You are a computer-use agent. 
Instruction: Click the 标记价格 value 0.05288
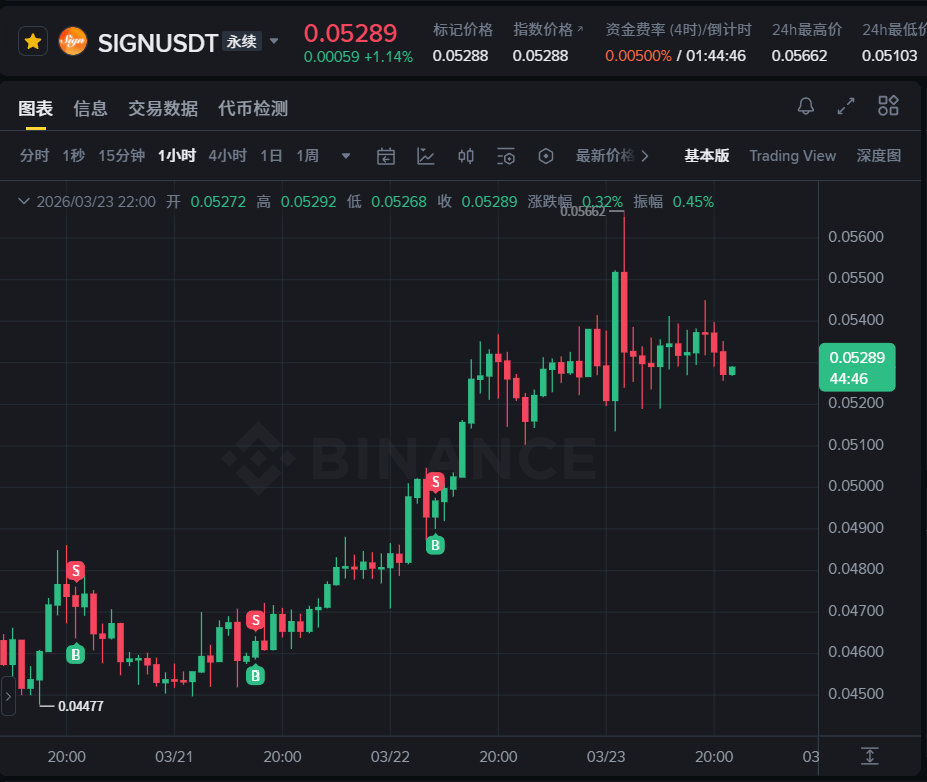461,56
